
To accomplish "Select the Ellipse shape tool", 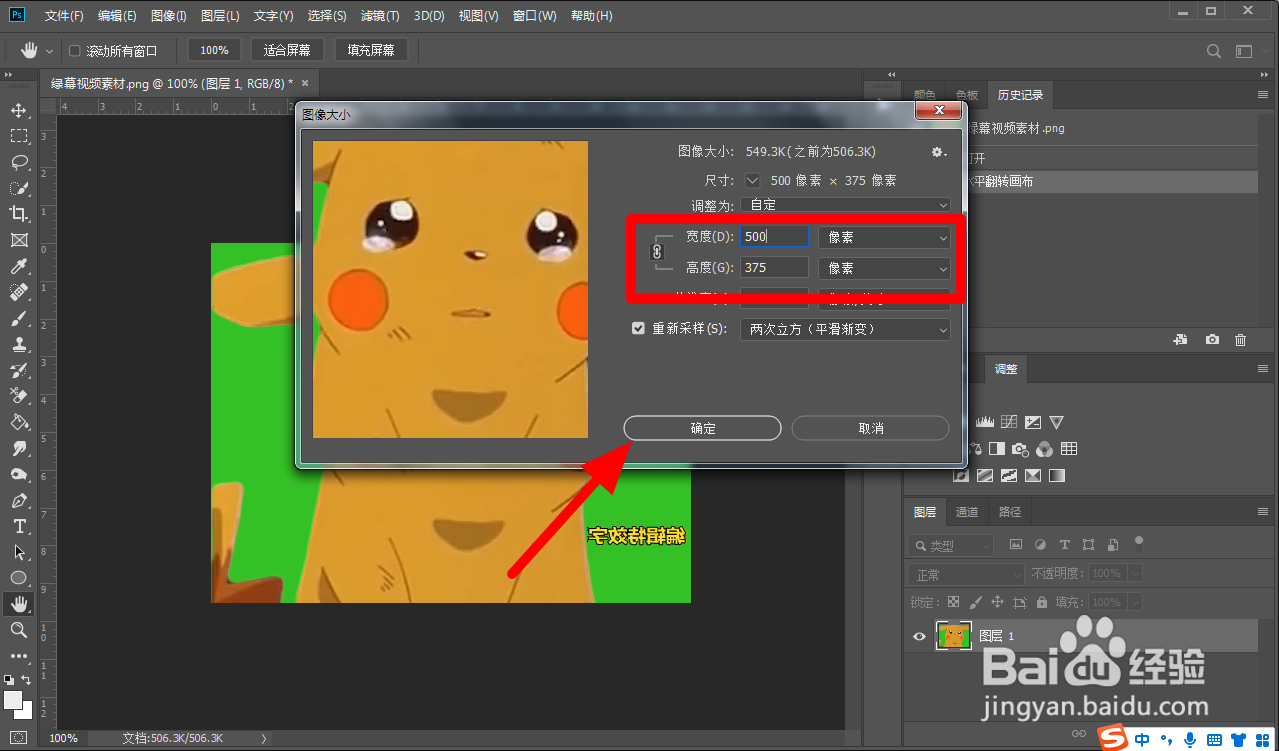I will point(18,578).
